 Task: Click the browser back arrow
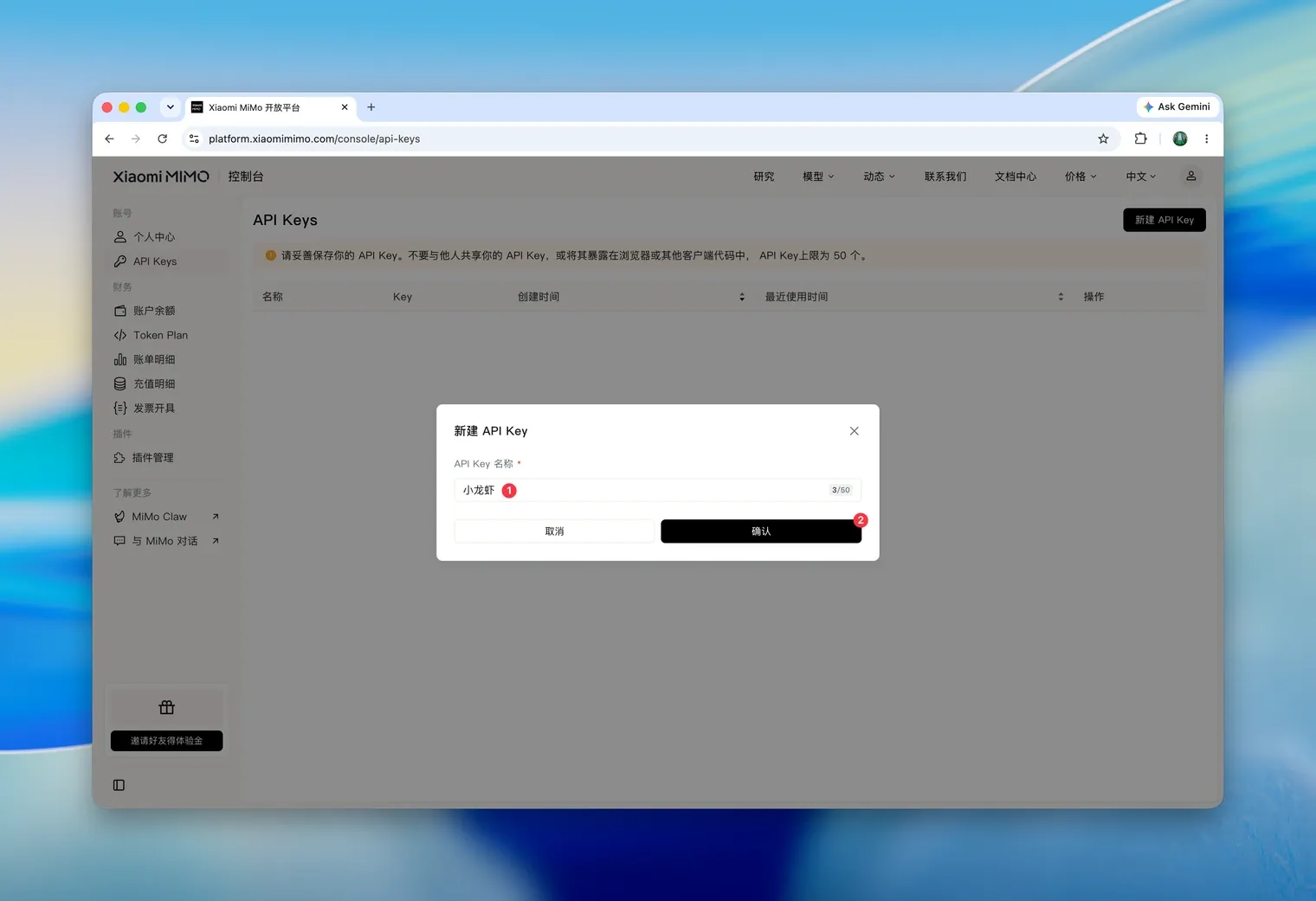coord(109,138)
